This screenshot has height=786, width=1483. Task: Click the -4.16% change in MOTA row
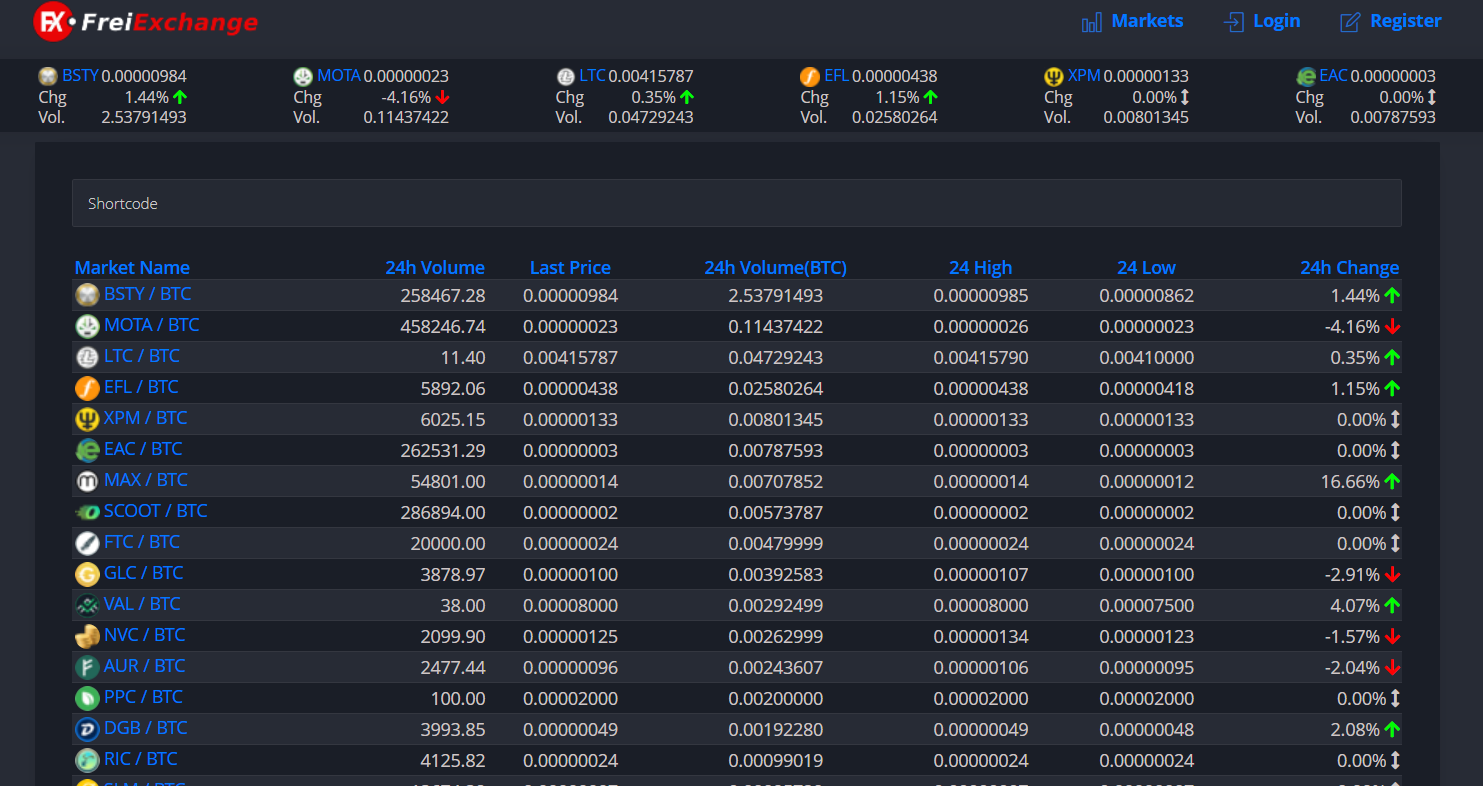[x=1352, y=327]
